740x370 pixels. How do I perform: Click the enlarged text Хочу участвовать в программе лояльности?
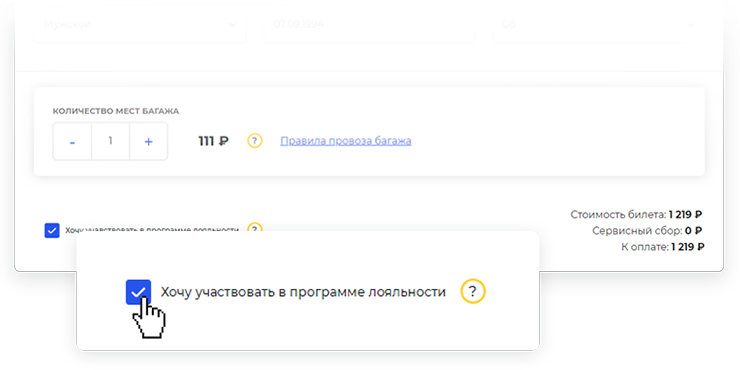point(303,292)
